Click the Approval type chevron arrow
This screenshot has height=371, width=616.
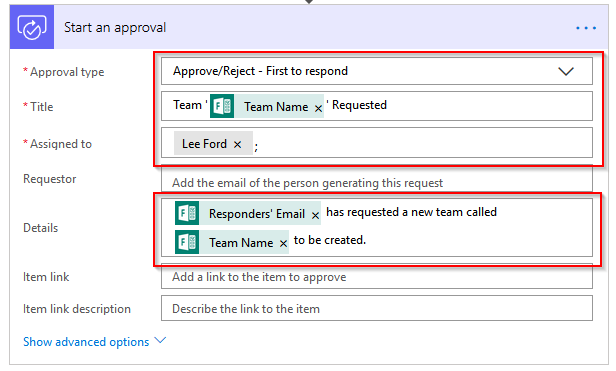[566, 71]
